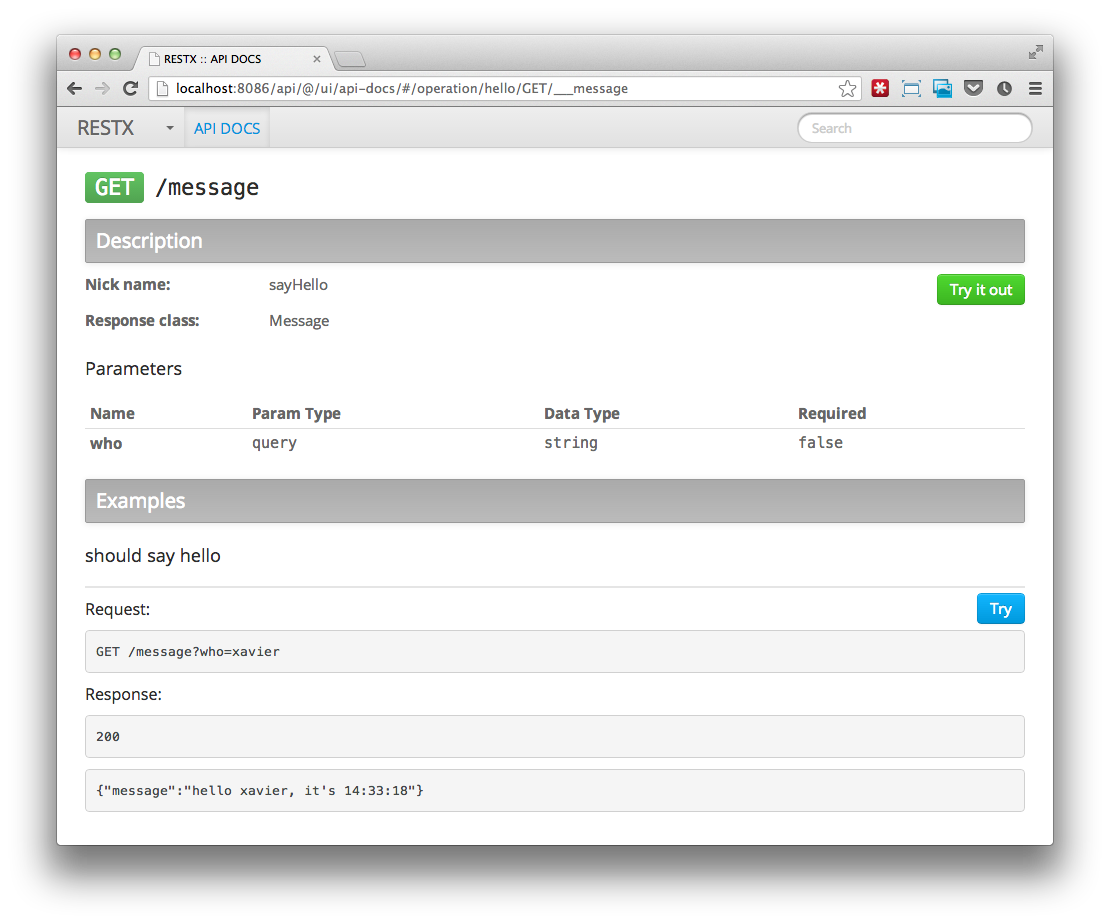Click the browser back arrow
Image resolution: width=1110 pixels, height=924 pixels.
pyautogui.click(x=75, y=89)
